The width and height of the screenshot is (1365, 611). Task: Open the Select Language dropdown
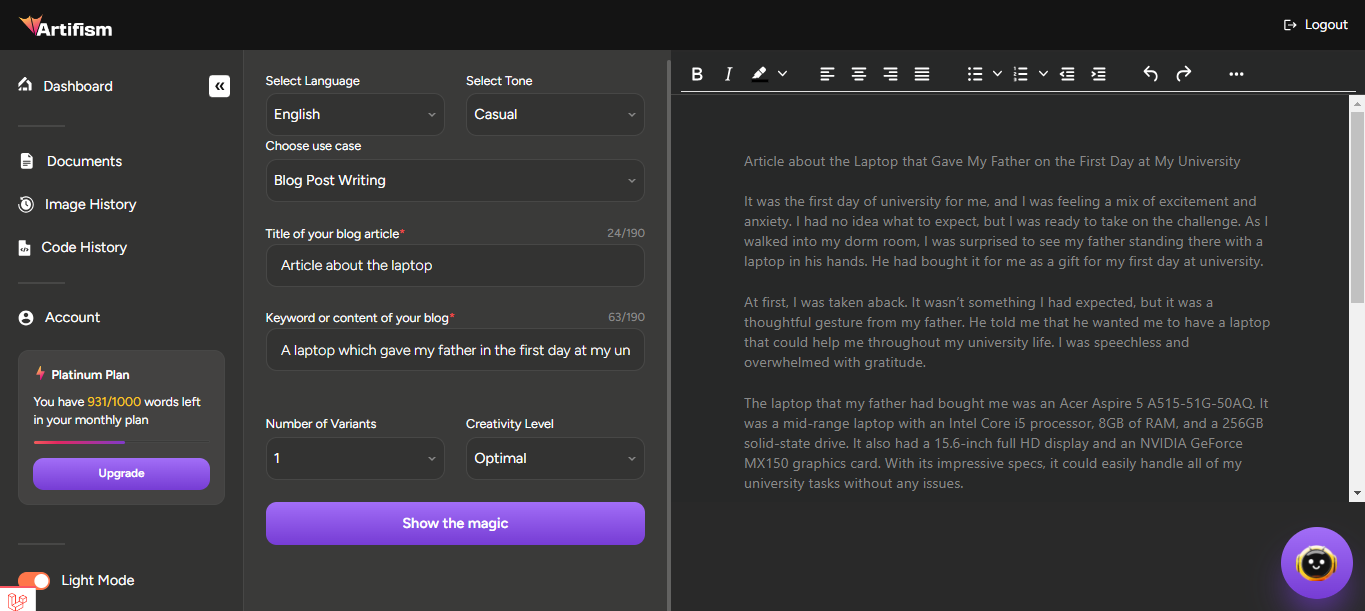click(355, 115)
